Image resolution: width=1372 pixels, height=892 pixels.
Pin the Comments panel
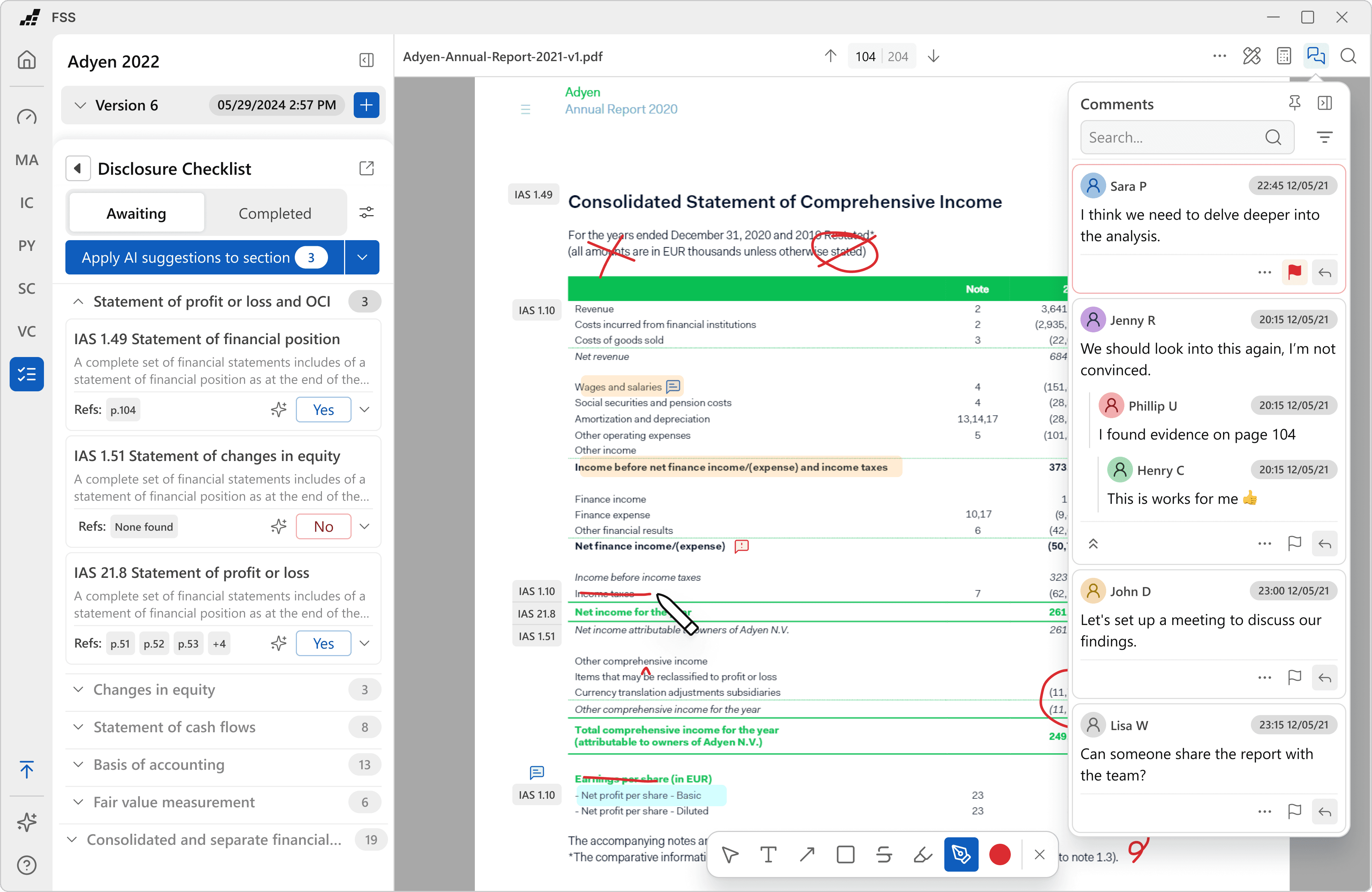(1294, 103)
